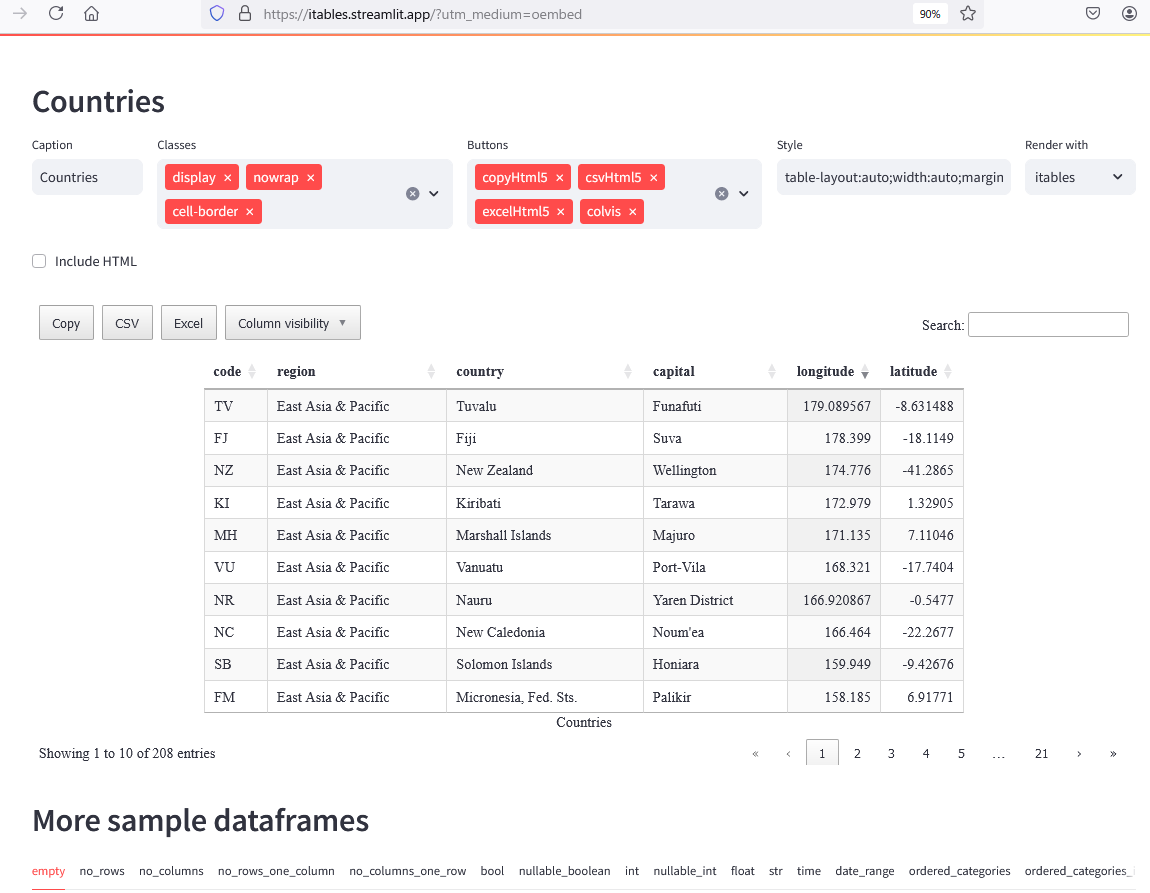Toggle the Include HTML checkbox
This screenshot has width=1150, height=893.
tap(39, 261)
